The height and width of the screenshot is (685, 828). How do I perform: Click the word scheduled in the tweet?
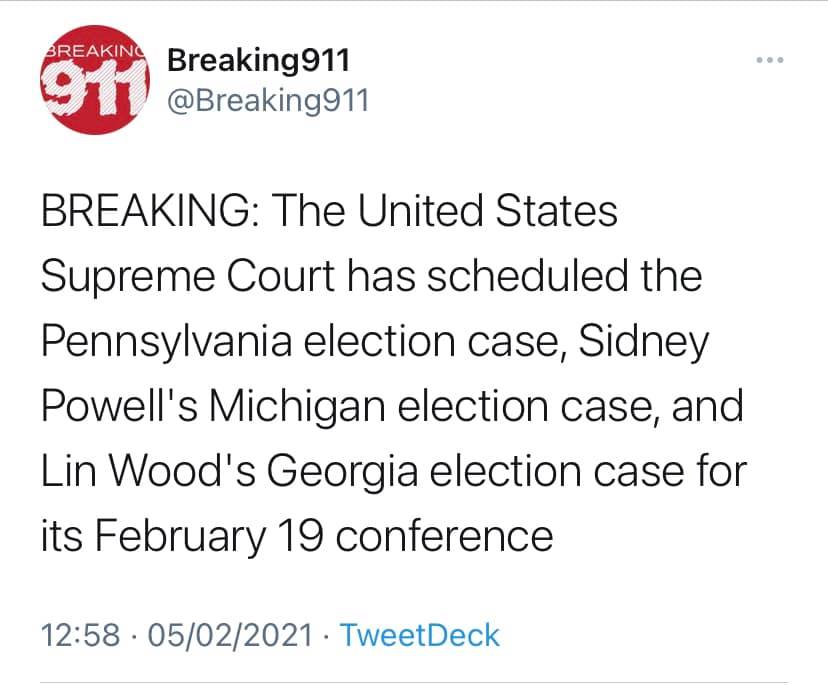tap(528, 276)
